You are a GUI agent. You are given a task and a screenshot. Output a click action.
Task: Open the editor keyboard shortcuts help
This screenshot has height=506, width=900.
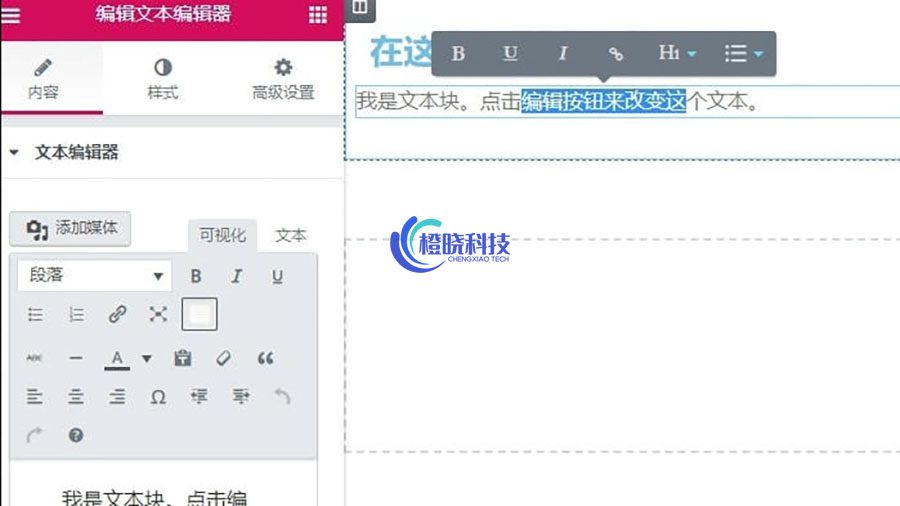tap(76, 435)
